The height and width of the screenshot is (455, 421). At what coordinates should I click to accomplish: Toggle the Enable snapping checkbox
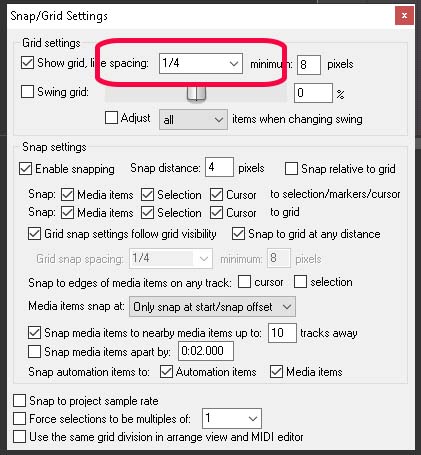click(26, 169)
